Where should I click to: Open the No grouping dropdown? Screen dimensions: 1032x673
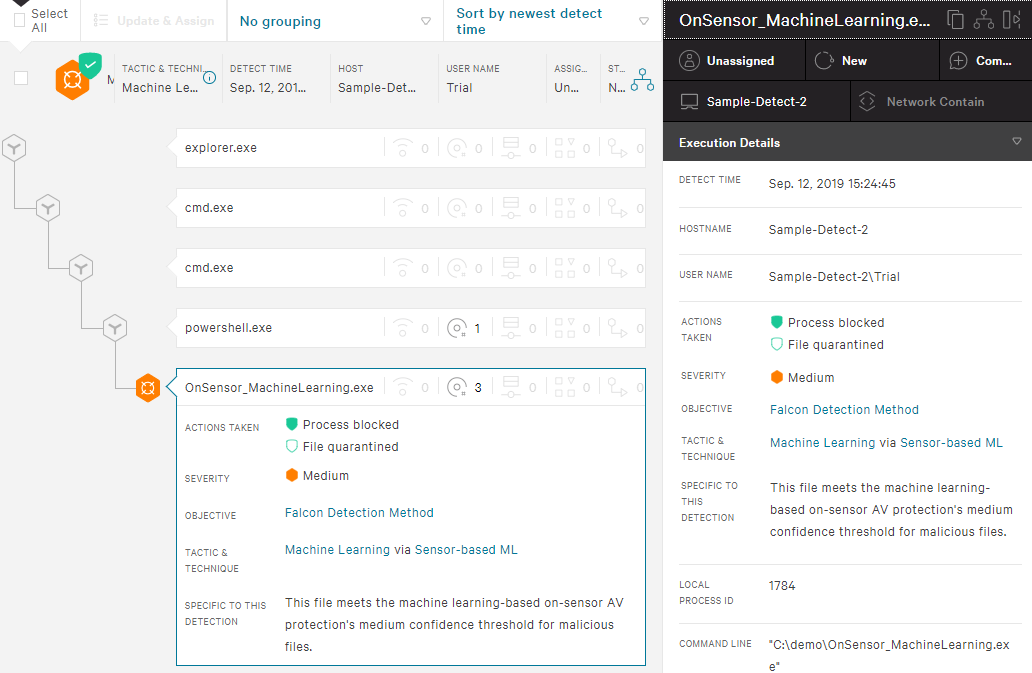[x=335, y=21]
